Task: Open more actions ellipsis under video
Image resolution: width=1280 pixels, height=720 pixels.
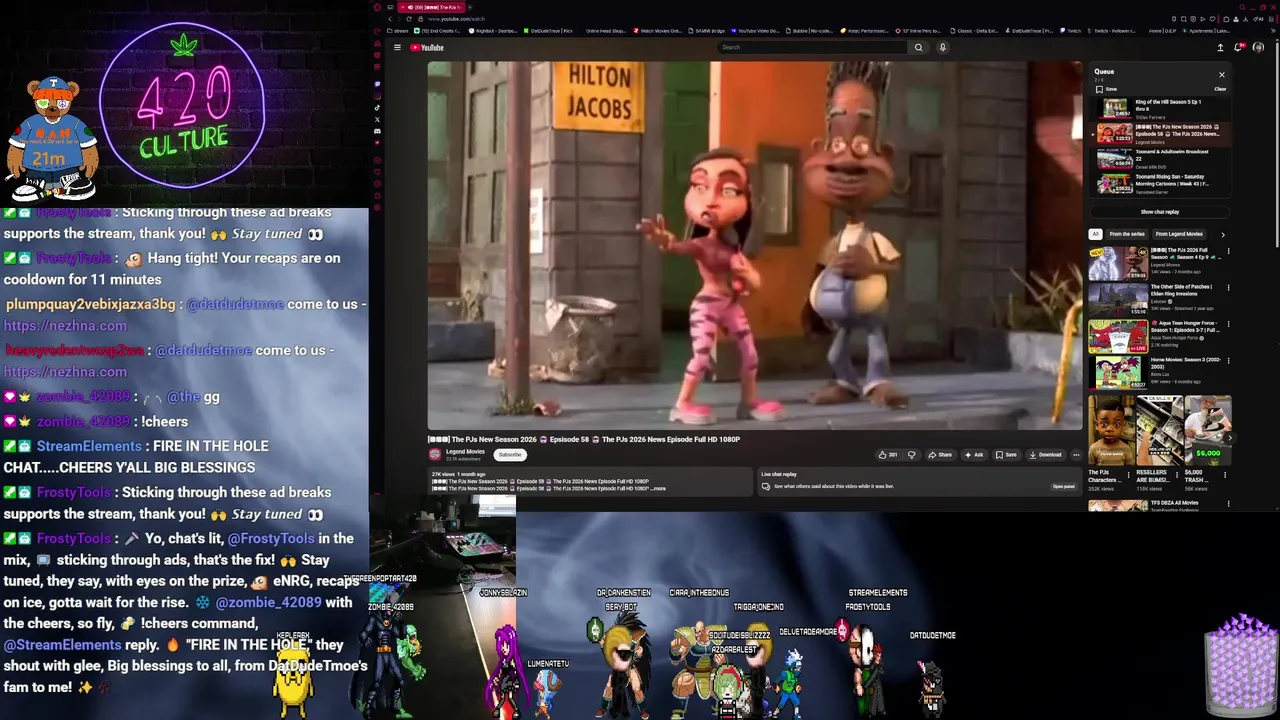Action: tap(1076, 455)
